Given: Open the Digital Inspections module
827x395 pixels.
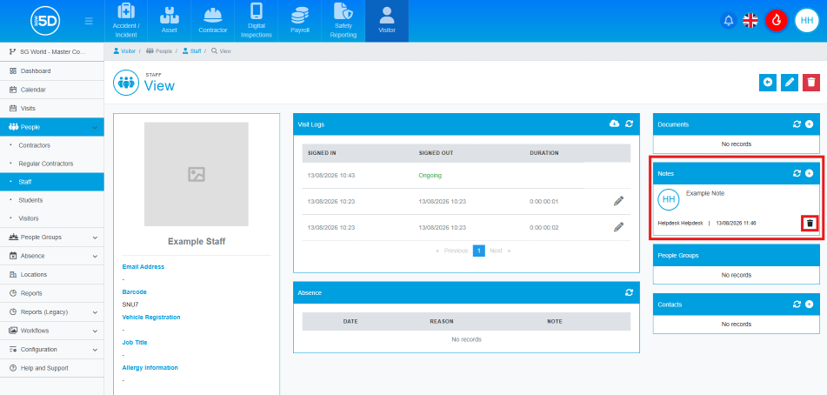Looking at the screenshot, I should pos(256,21).
